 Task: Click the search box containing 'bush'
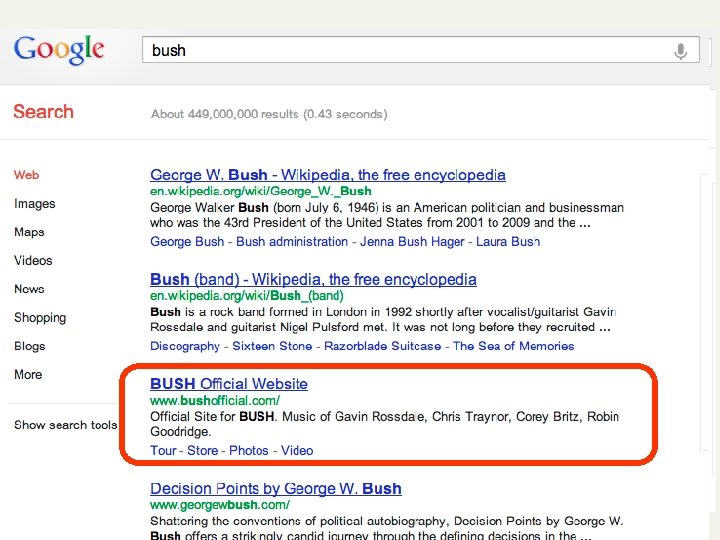421,50
